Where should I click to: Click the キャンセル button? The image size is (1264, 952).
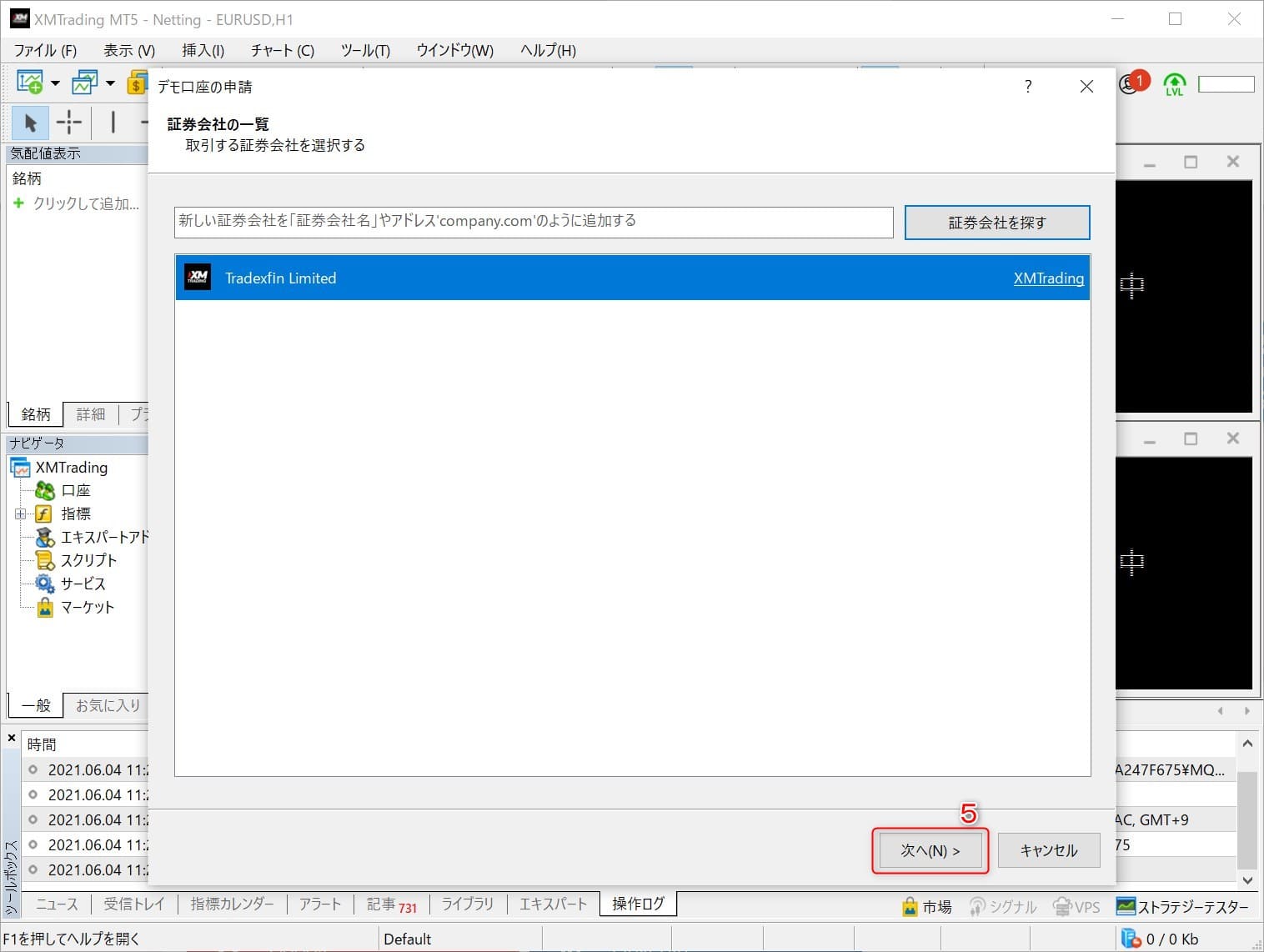tap(1049, 850)
